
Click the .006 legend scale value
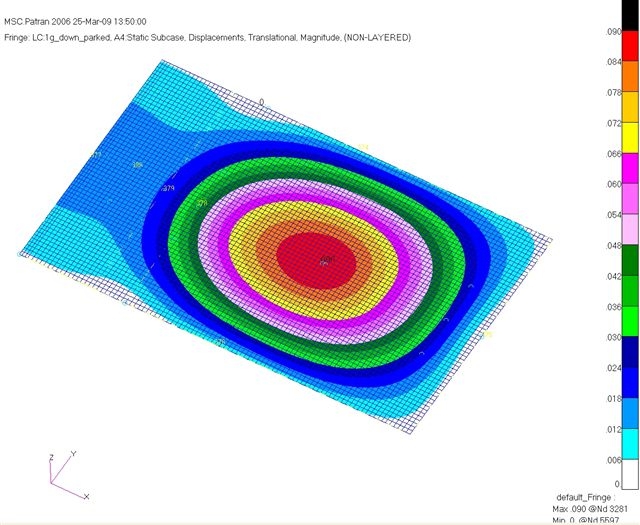tap(613, 460)
